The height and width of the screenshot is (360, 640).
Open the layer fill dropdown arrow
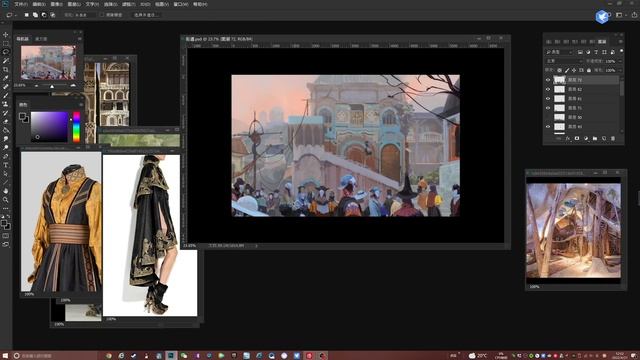[x=620, y=70]
